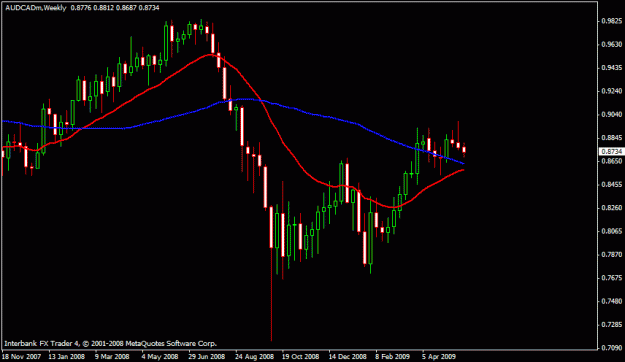Click the 0.7675 price axis label
Screen dimensions: 625x362
coord(612,278)
